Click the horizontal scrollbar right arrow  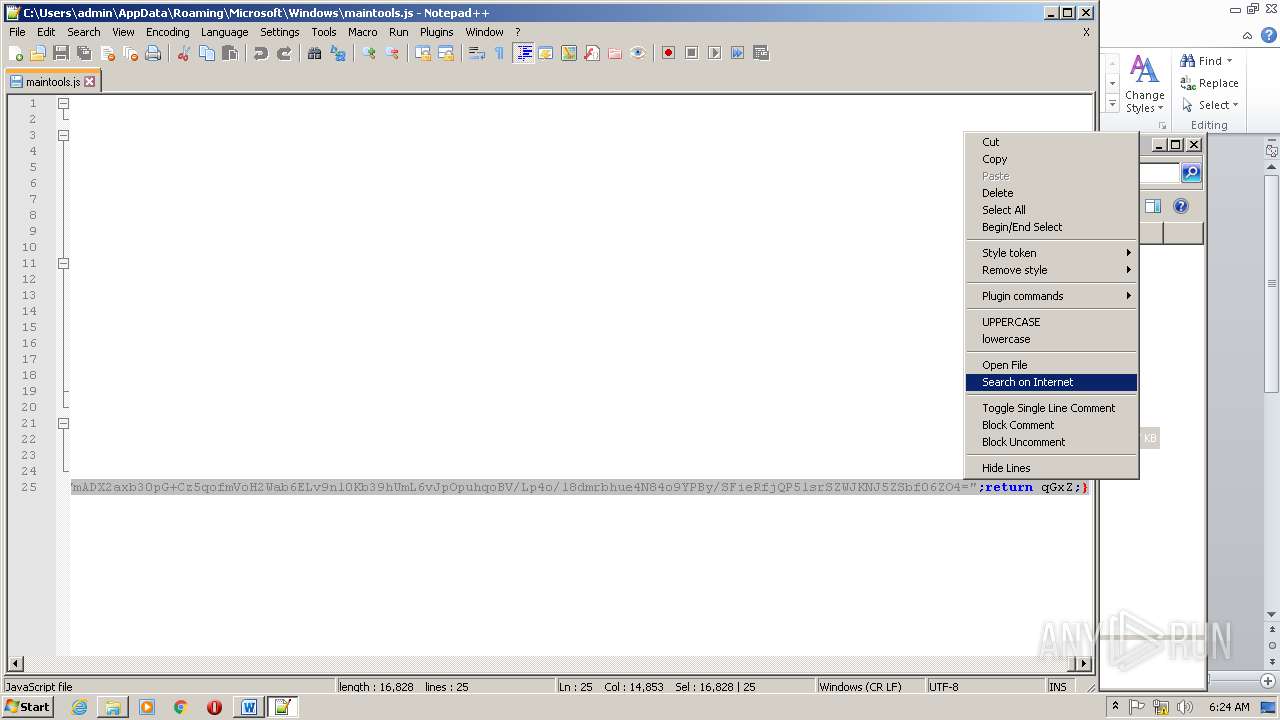1083,663
